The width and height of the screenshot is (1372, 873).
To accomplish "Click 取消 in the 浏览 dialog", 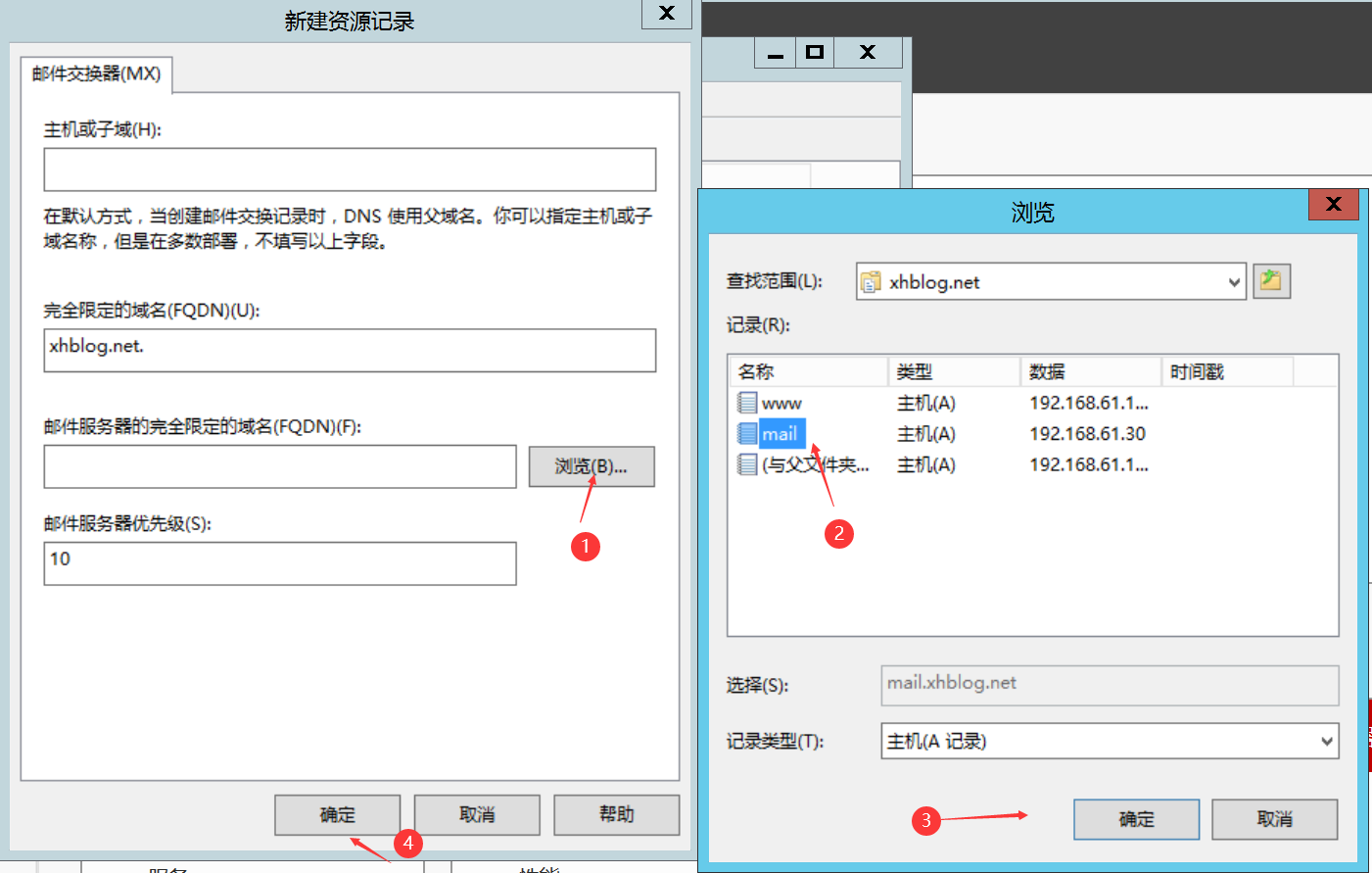I will [1274, 819].
